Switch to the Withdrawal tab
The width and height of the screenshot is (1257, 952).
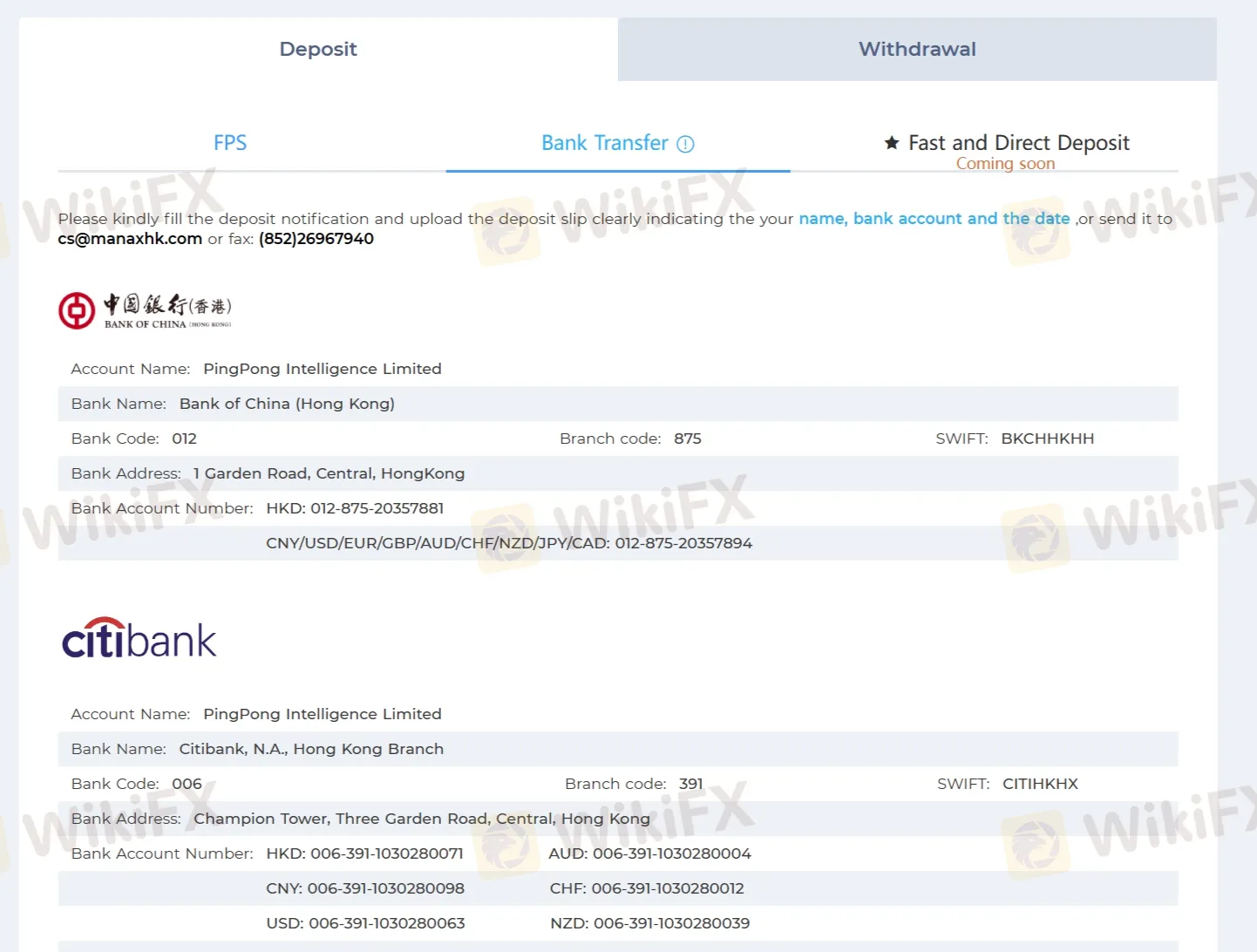[x=916, y=49]
